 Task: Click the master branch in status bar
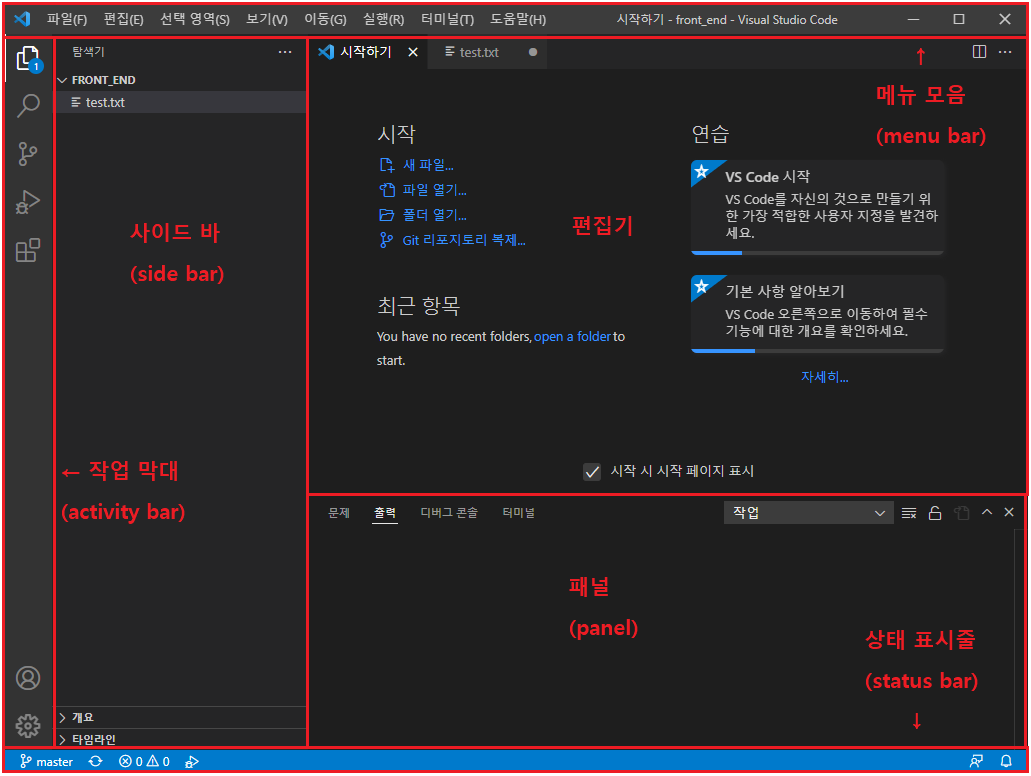point(46,762)
